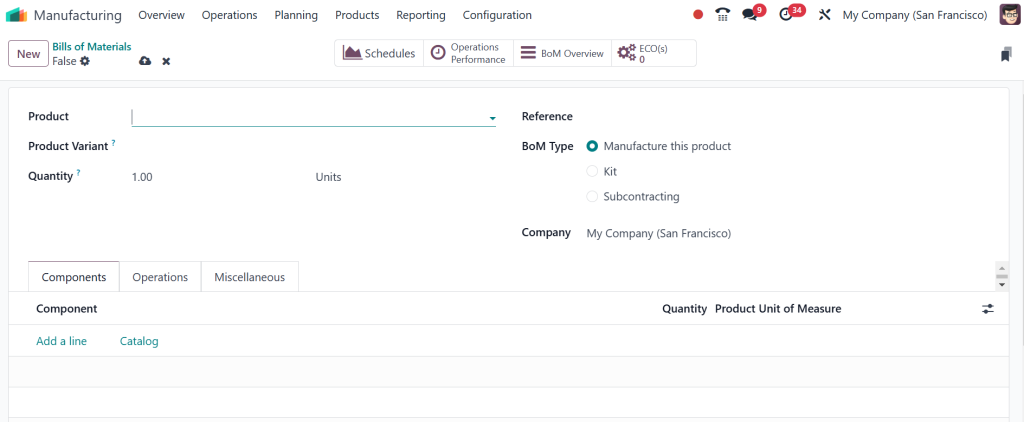
Task: Click the Quantity column header
Action: click(684, 308)
